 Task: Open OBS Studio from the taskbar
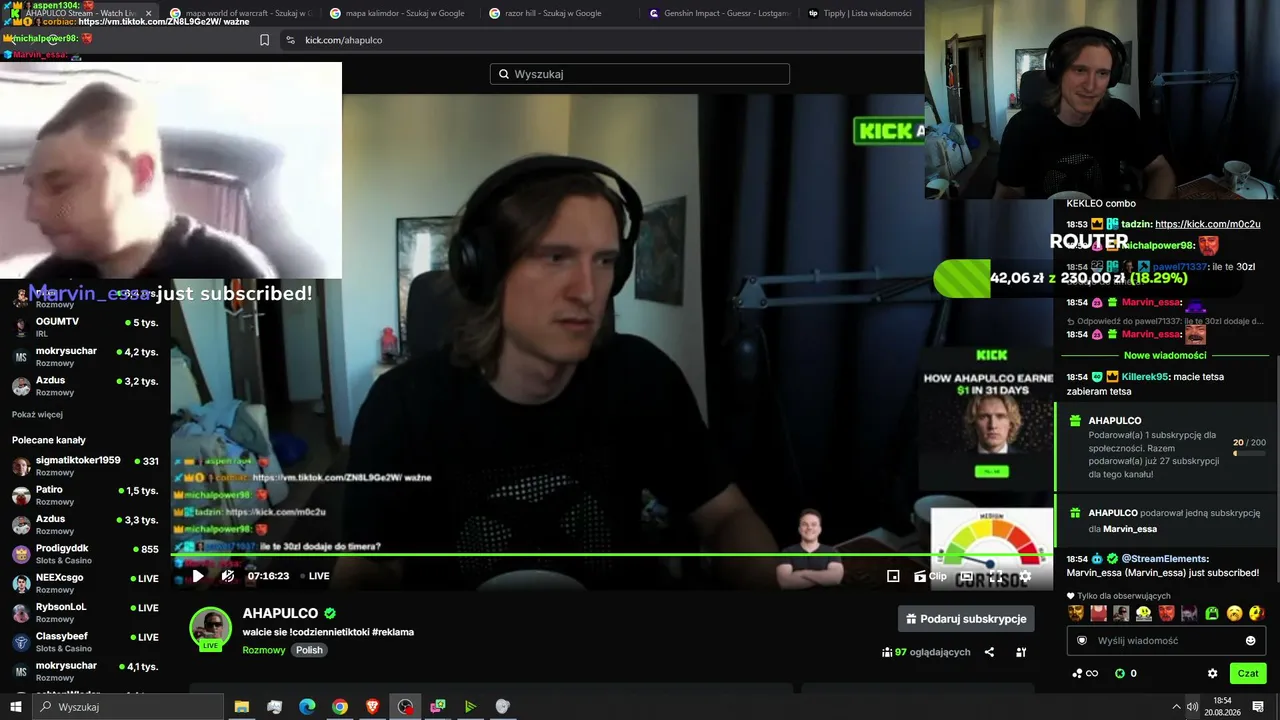coord(405,707)
